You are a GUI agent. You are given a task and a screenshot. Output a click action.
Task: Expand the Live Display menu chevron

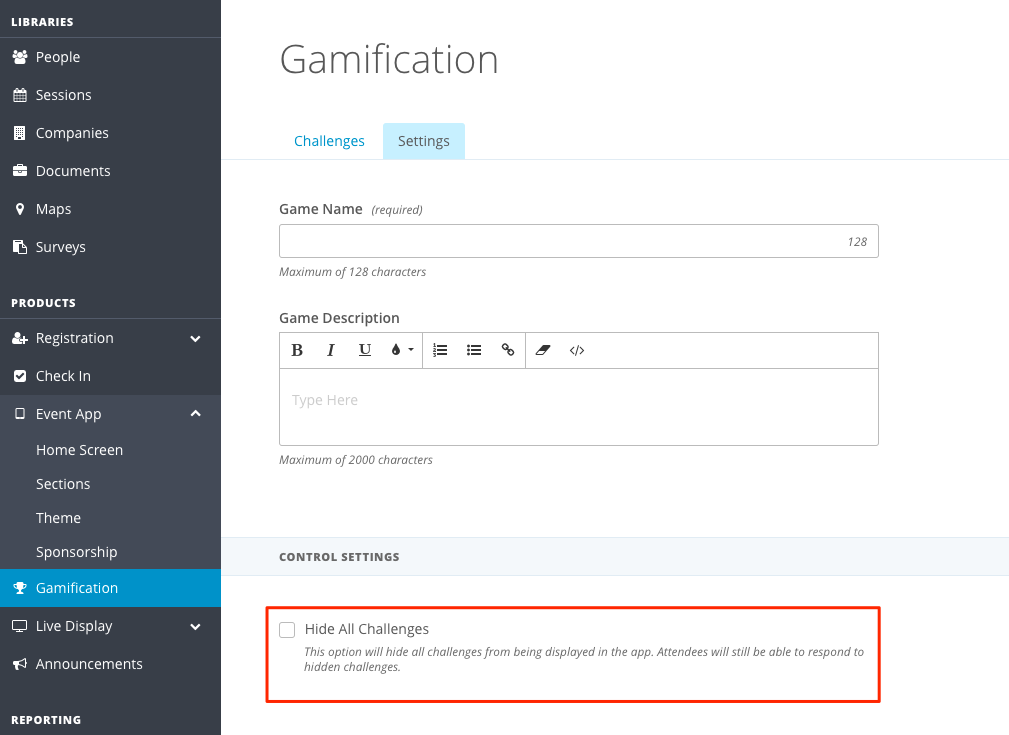[196, 626]
